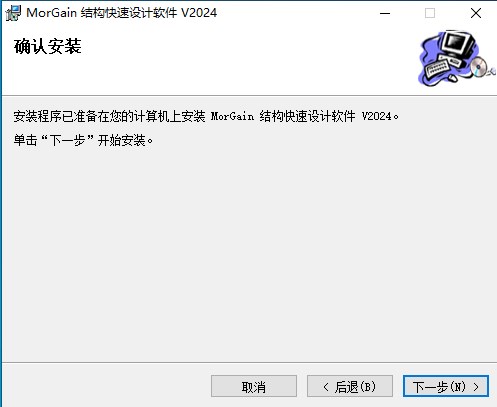Click the sentence beginning 安装程序已准备
The width and height of the screenshot is (497, 407).
[206, 116]
